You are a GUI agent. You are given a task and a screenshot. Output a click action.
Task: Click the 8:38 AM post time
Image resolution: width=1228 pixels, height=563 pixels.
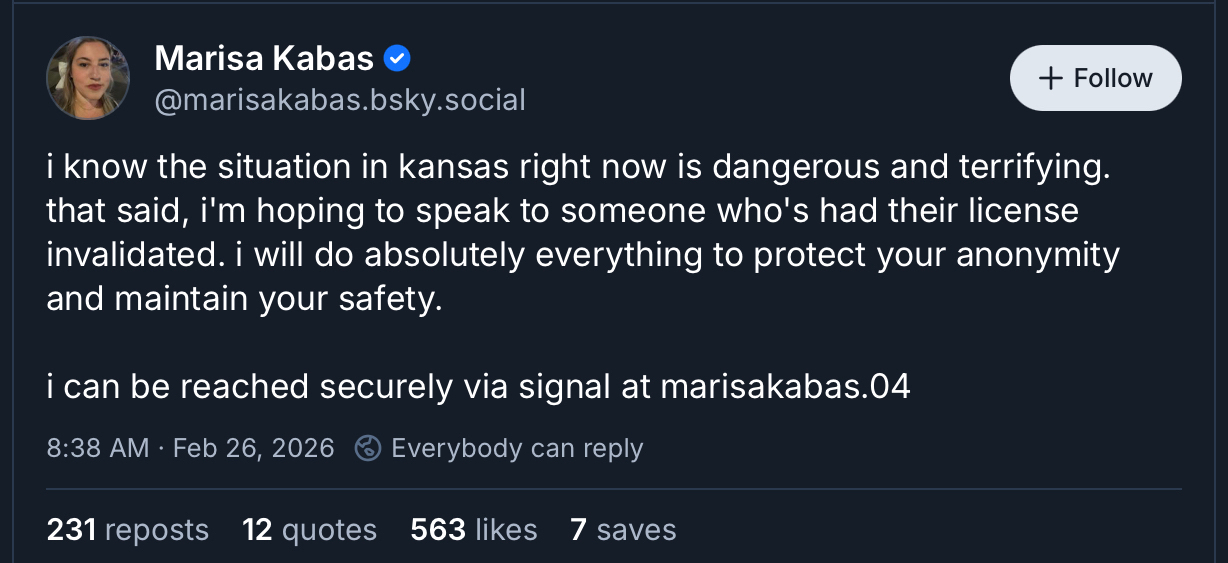click(97, 447)
